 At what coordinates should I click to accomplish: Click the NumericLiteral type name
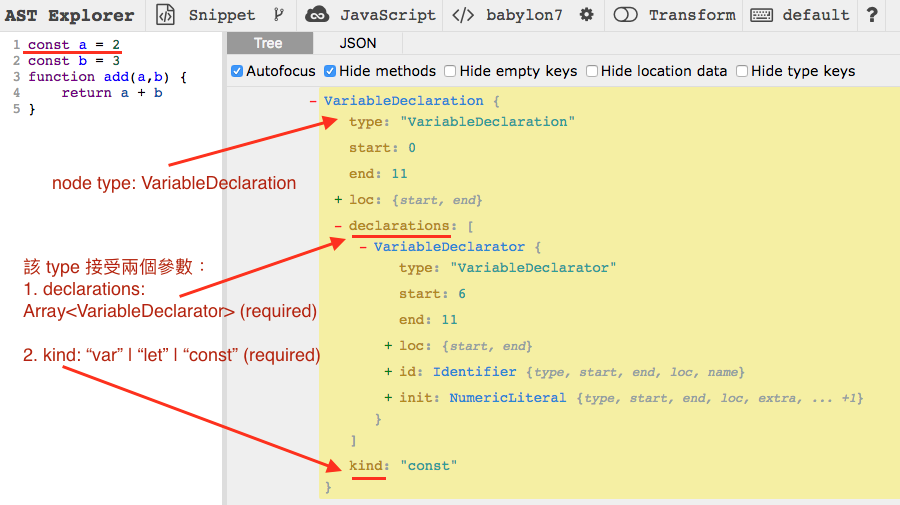coord(507,398)
